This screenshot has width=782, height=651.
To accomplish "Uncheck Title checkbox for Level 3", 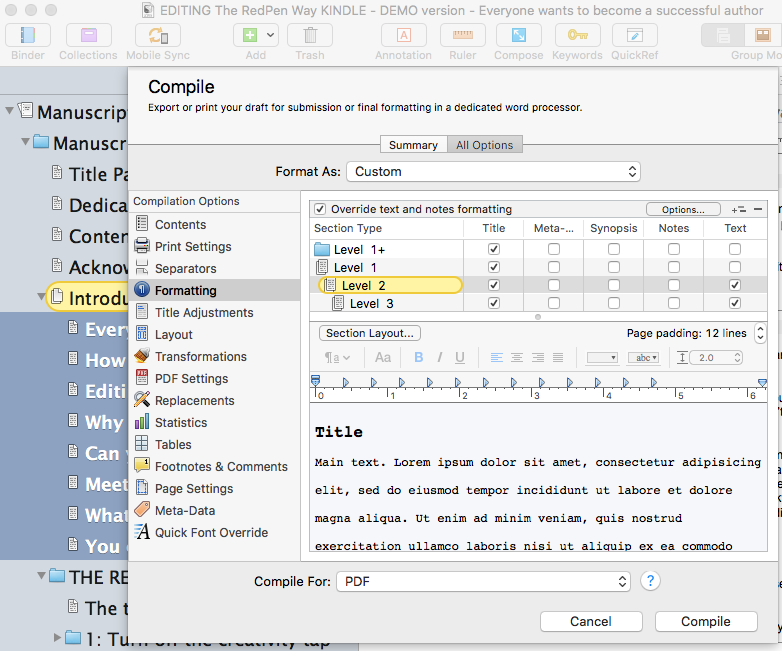I will [494, 303].
